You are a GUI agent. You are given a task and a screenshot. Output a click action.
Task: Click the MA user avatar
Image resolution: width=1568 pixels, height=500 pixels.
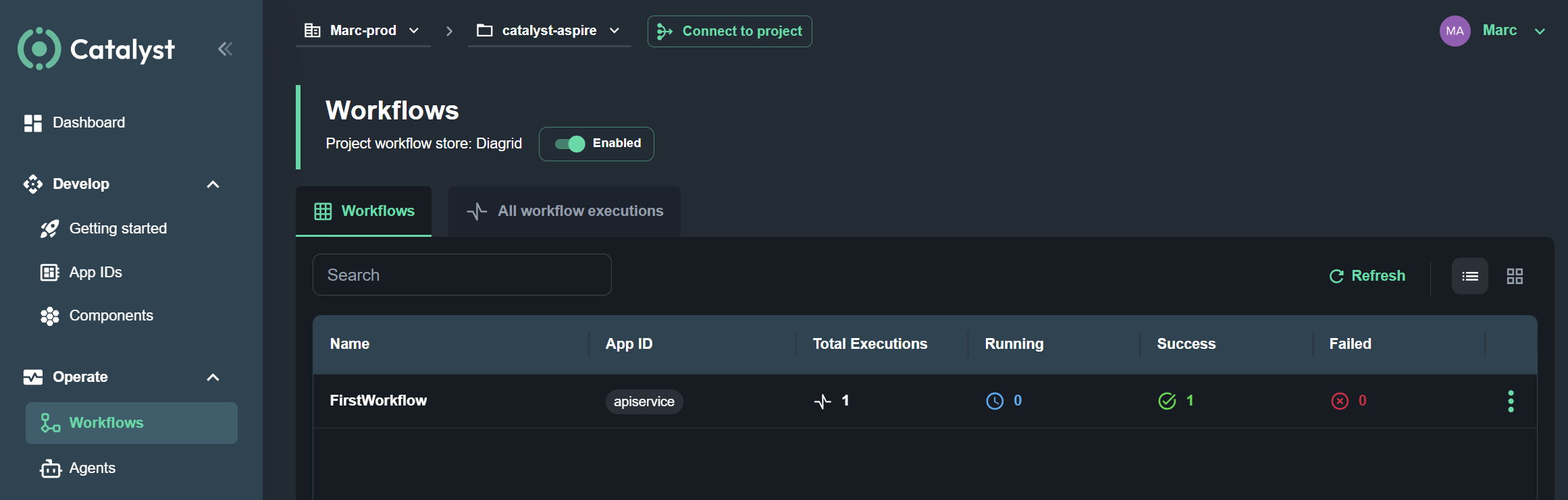pyautogui.click(x=1455, y=31)
